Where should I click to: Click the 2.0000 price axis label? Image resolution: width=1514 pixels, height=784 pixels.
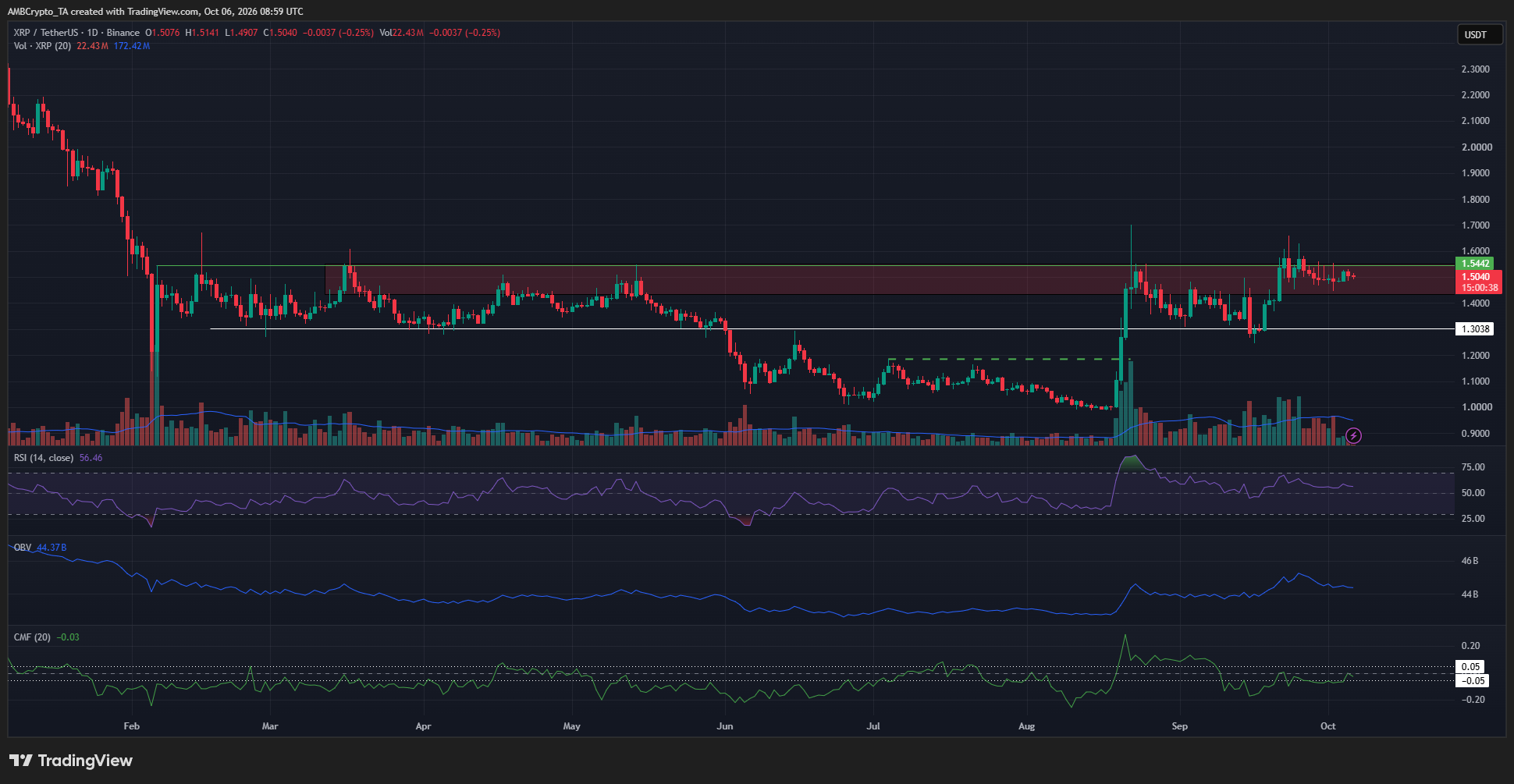1477,147
